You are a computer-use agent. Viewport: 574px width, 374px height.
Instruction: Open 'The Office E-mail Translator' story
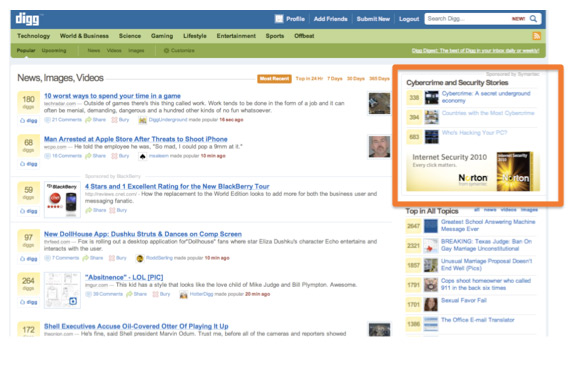click(478, 320)
